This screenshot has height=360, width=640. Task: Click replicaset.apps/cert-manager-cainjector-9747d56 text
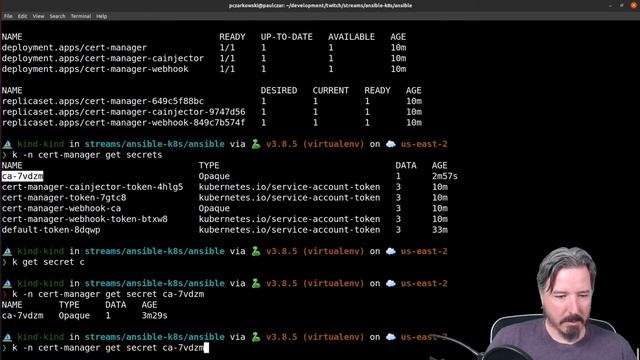click(x=123, y=112)
